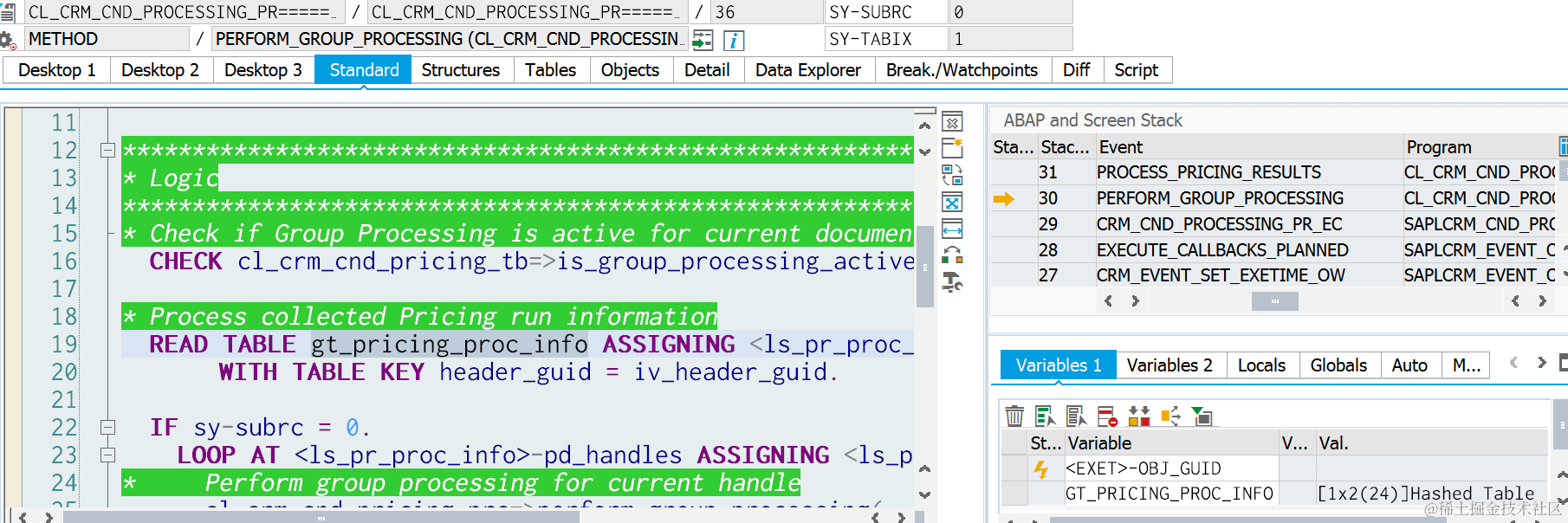Click the full-screen icon with blue cross-arrows

pyautogui.click(x=952, y=203)
